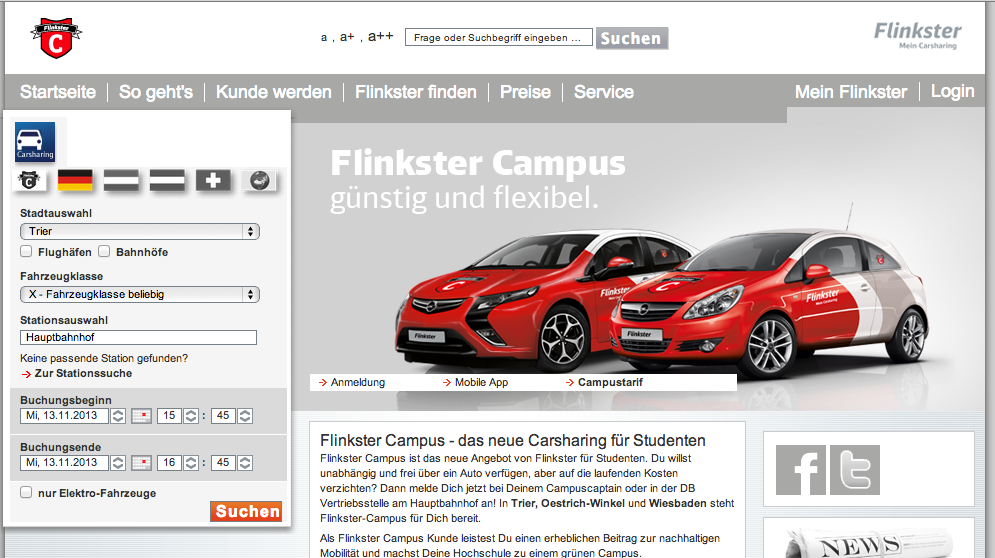Open the Service menu item
The width and height of the screenshot is (995, 558).
point(603,92)
